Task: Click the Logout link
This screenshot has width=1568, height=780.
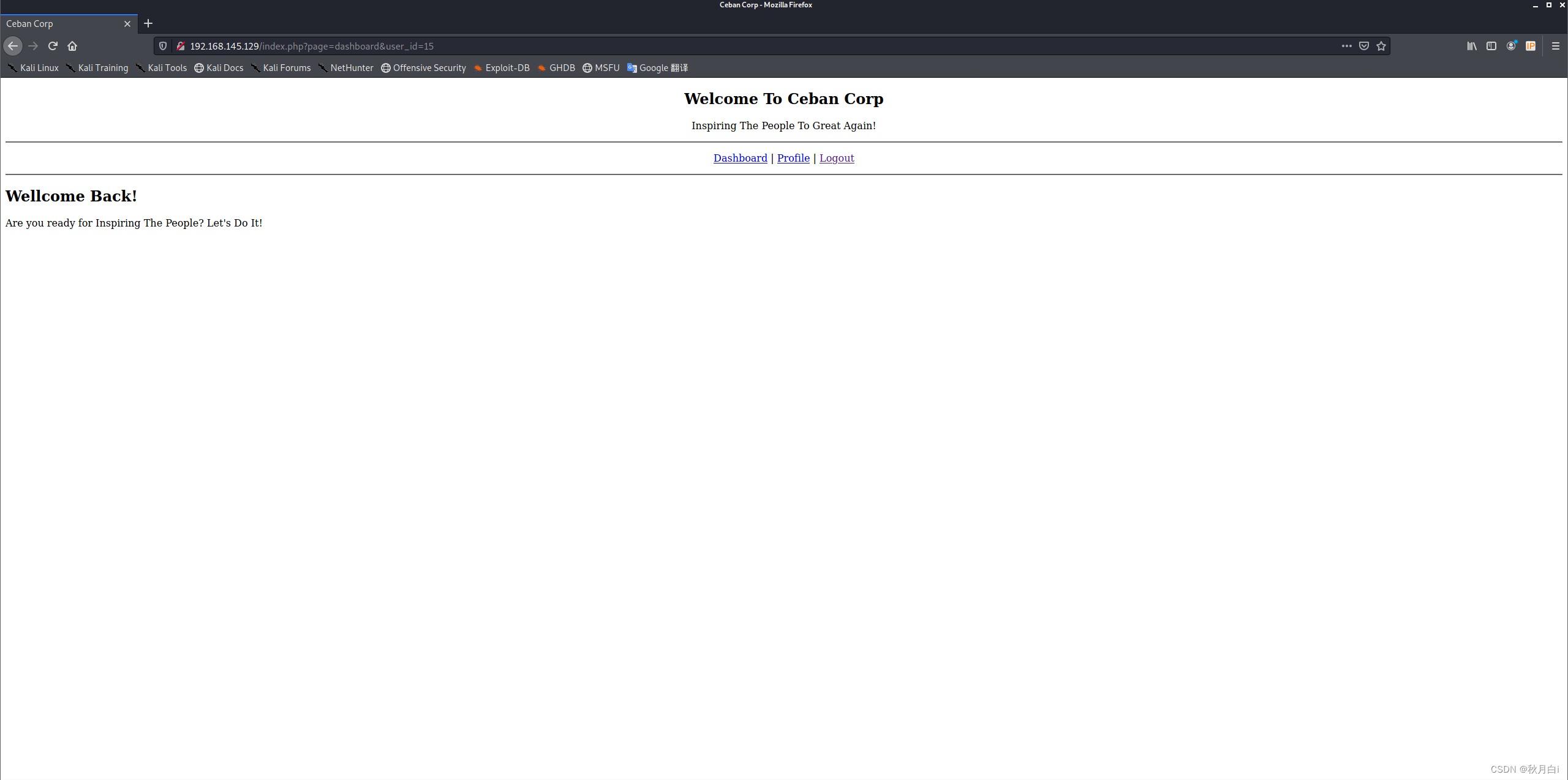Action: [836, 158]
